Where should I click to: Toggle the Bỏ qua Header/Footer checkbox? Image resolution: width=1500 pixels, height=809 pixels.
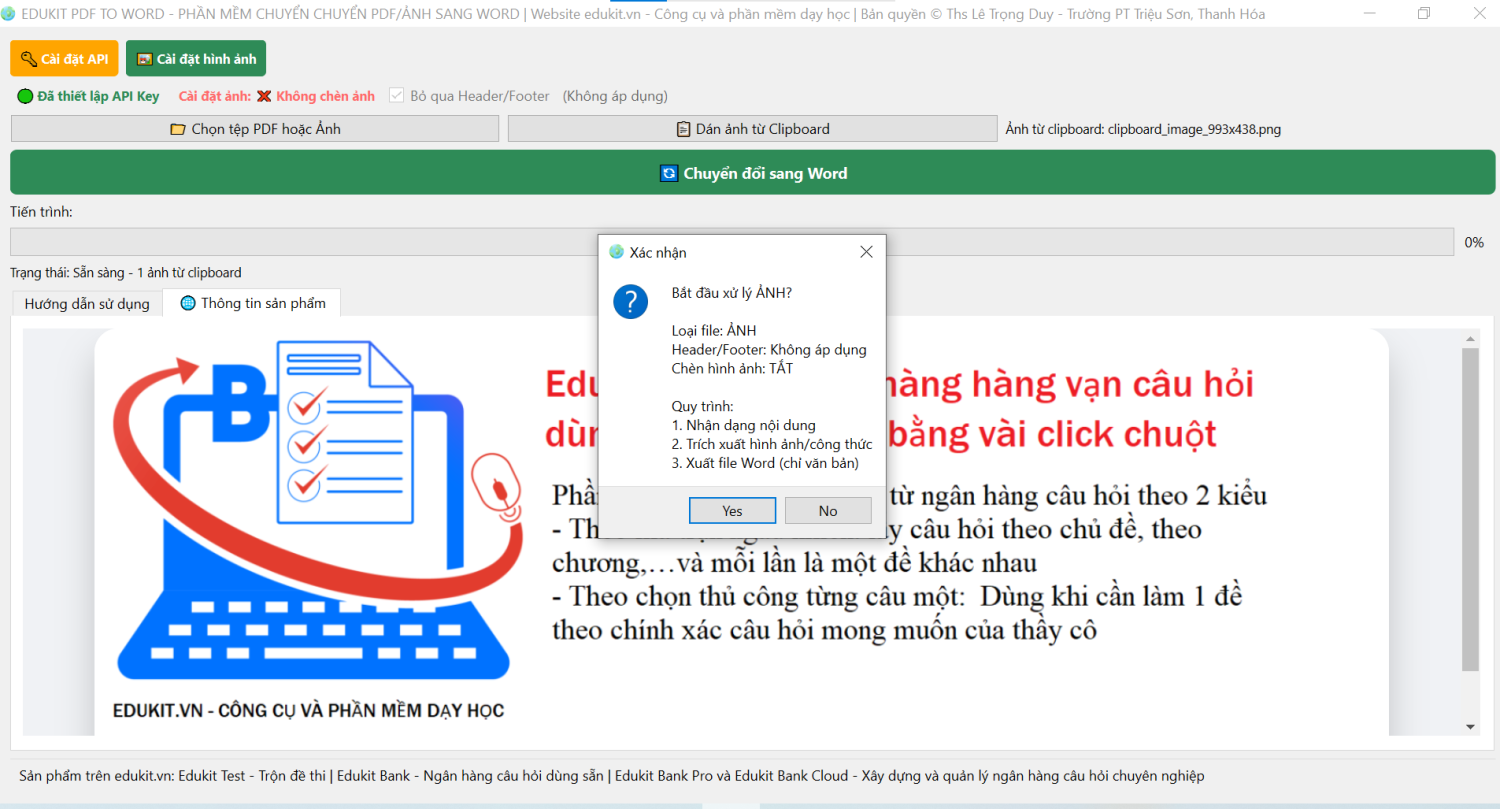397,96
